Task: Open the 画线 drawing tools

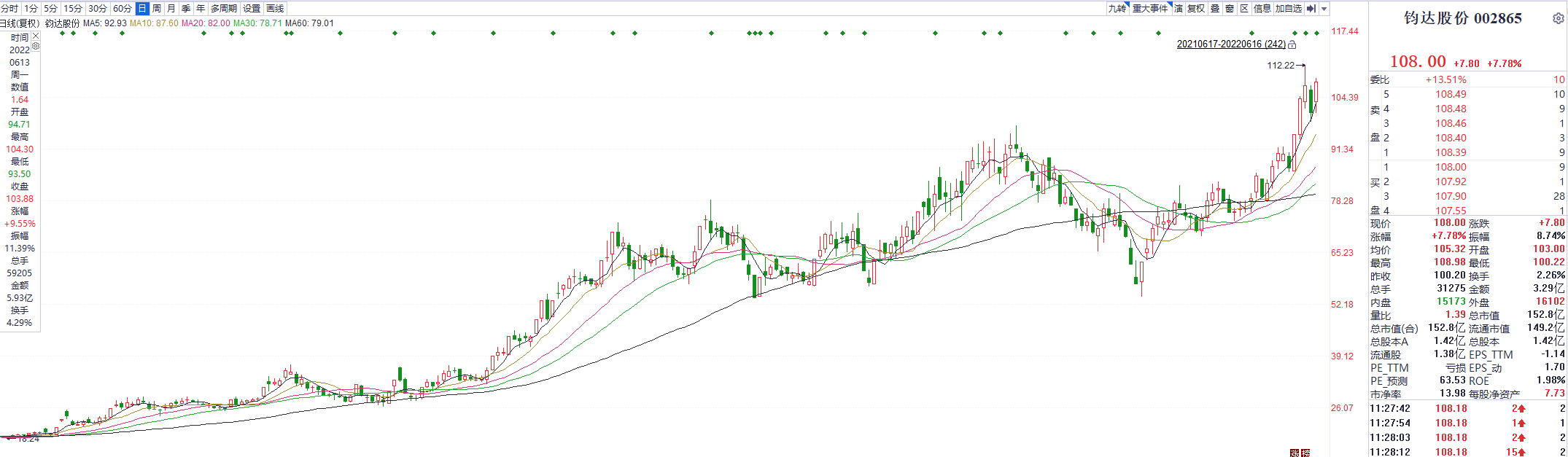Action: (x=275, y=9)
